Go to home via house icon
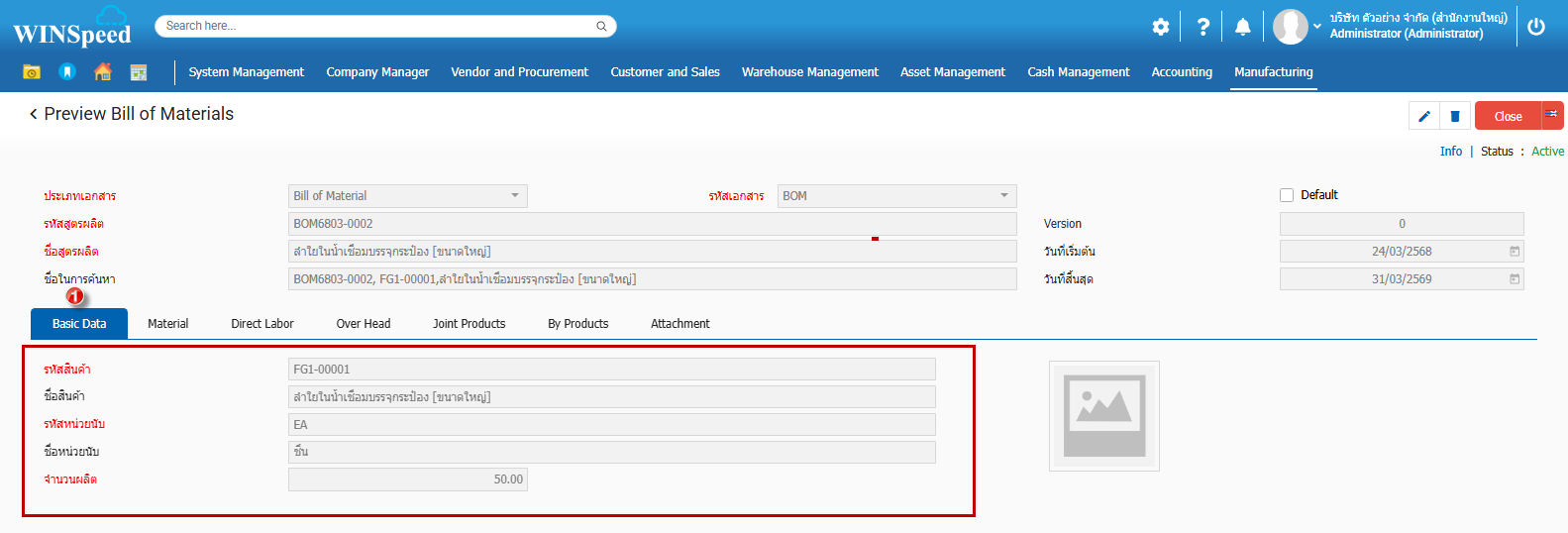The height and width of the screenshot is (533, 1568). point(103,72)
